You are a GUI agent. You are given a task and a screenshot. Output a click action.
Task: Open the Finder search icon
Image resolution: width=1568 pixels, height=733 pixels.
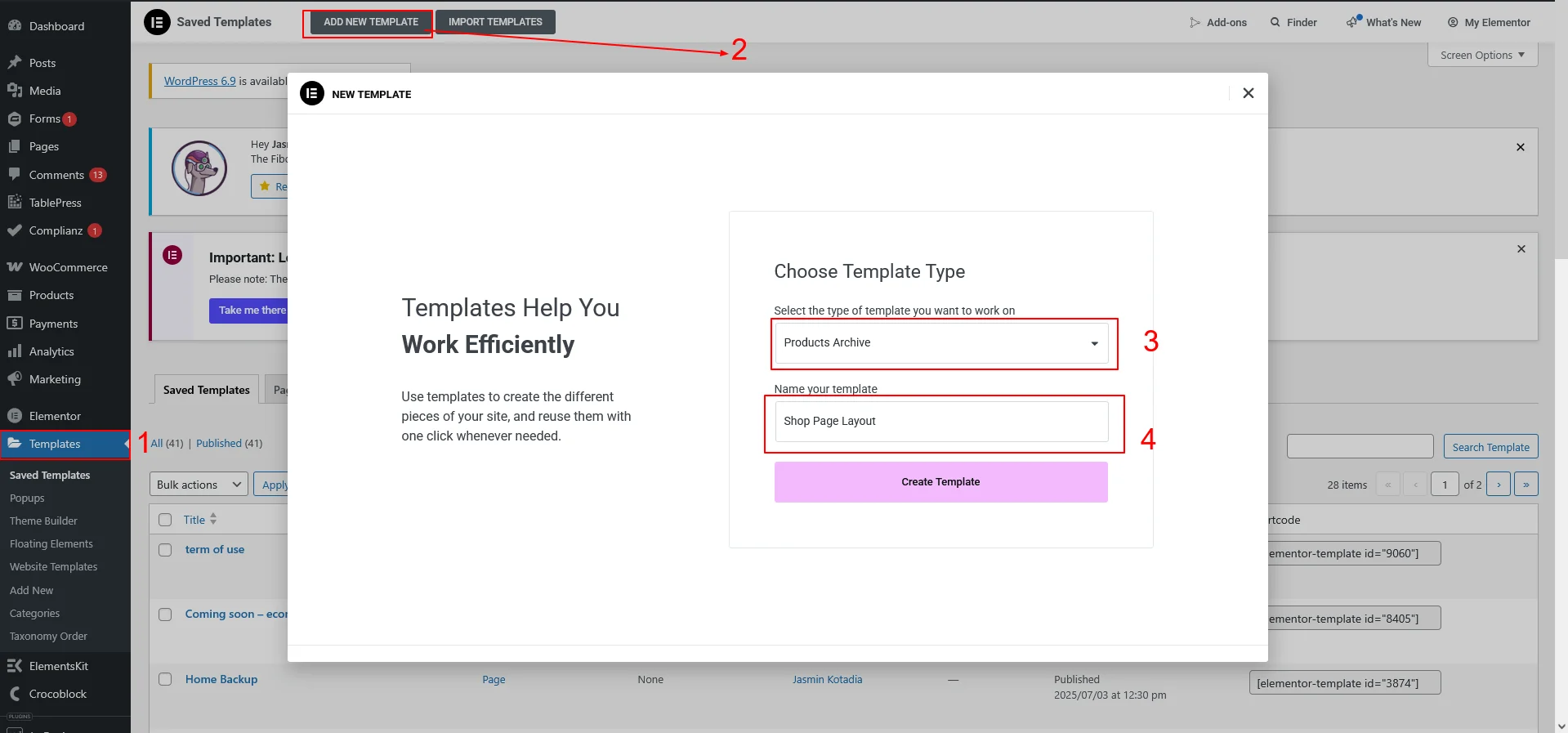pyautogui.click(x=1275, y=22)
